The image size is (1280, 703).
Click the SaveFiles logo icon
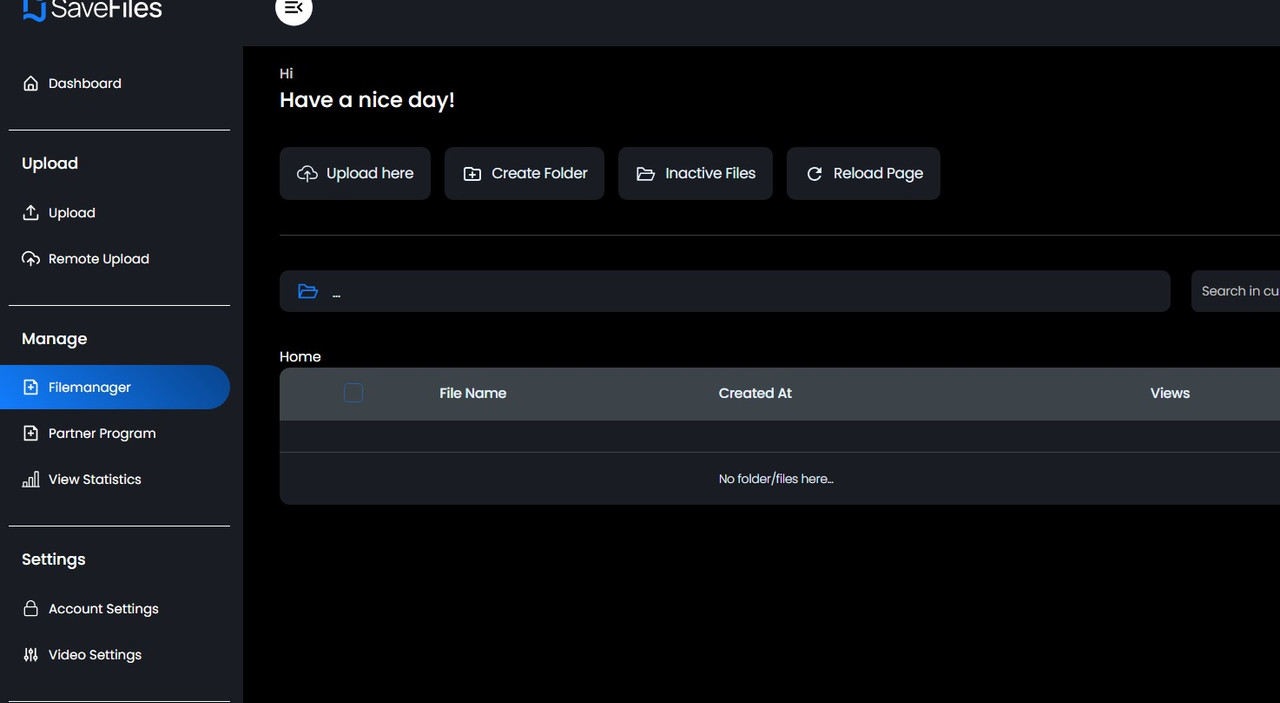(34, 10)
